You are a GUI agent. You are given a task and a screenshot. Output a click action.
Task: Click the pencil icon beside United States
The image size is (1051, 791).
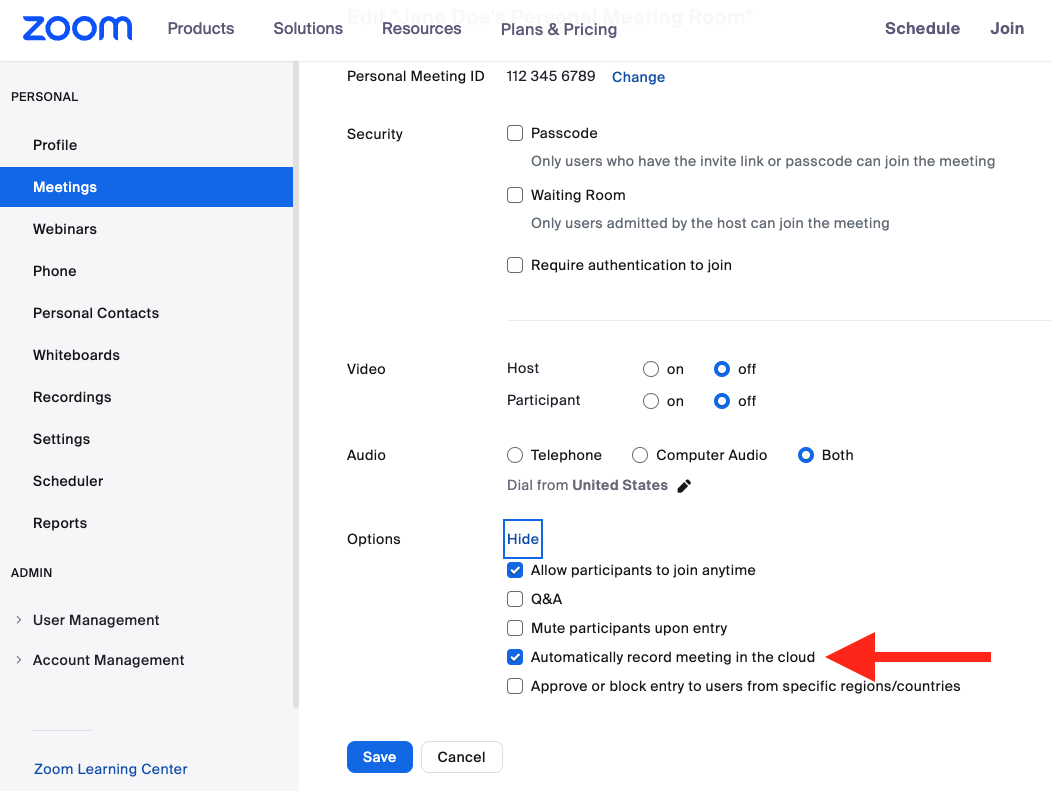pos(684,486)
